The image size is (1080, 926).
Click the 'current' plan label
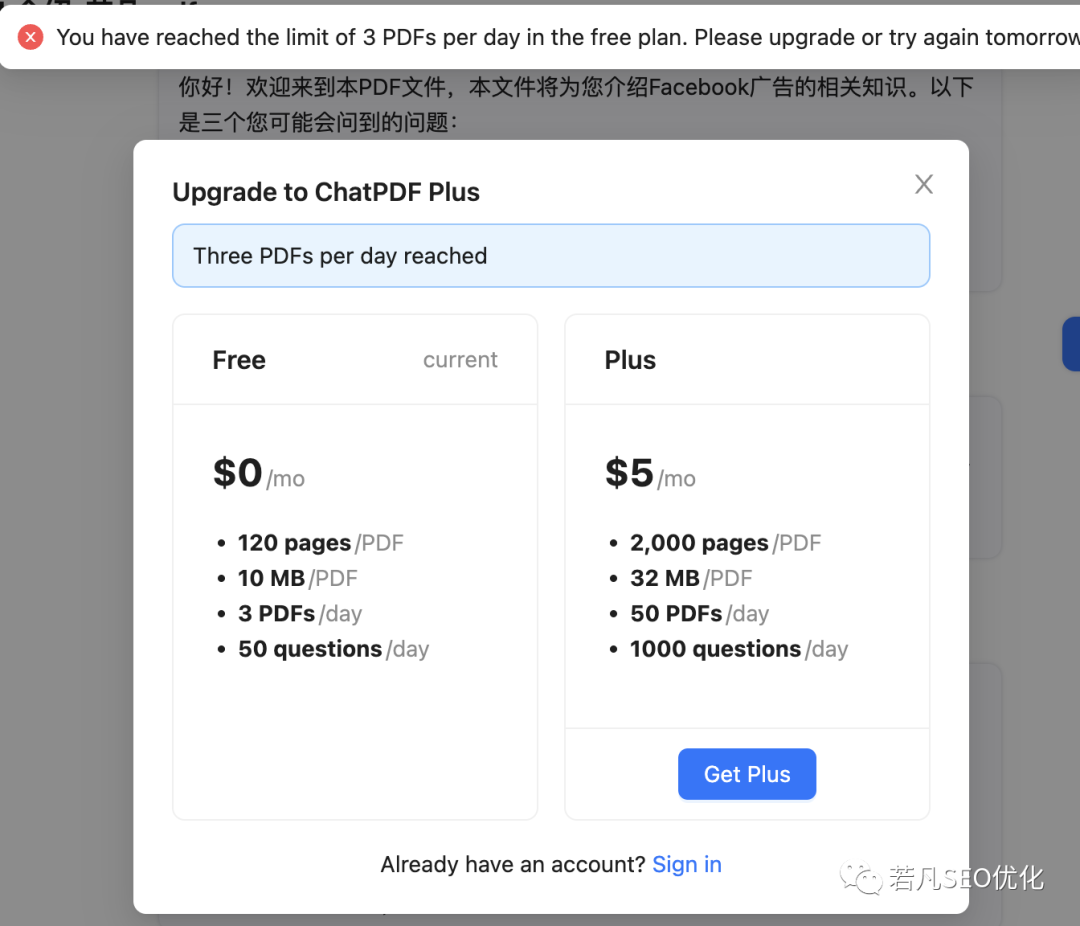click(460, 360)
